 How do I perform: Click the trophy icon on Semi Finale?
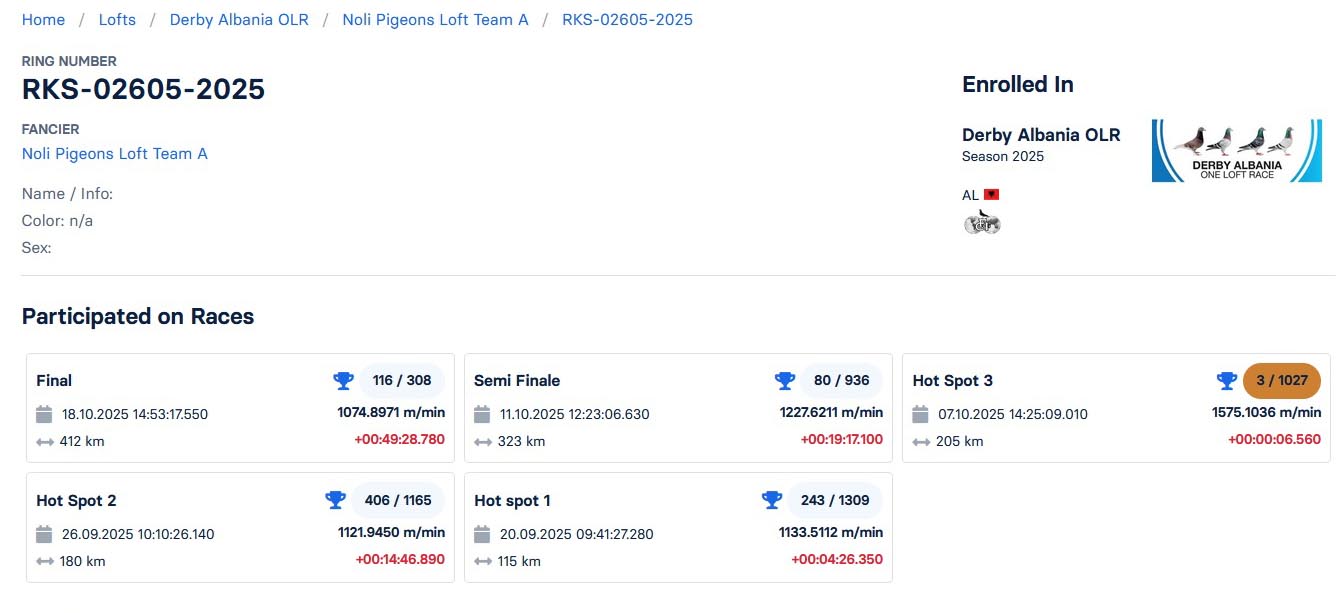(x=784, y=380)
